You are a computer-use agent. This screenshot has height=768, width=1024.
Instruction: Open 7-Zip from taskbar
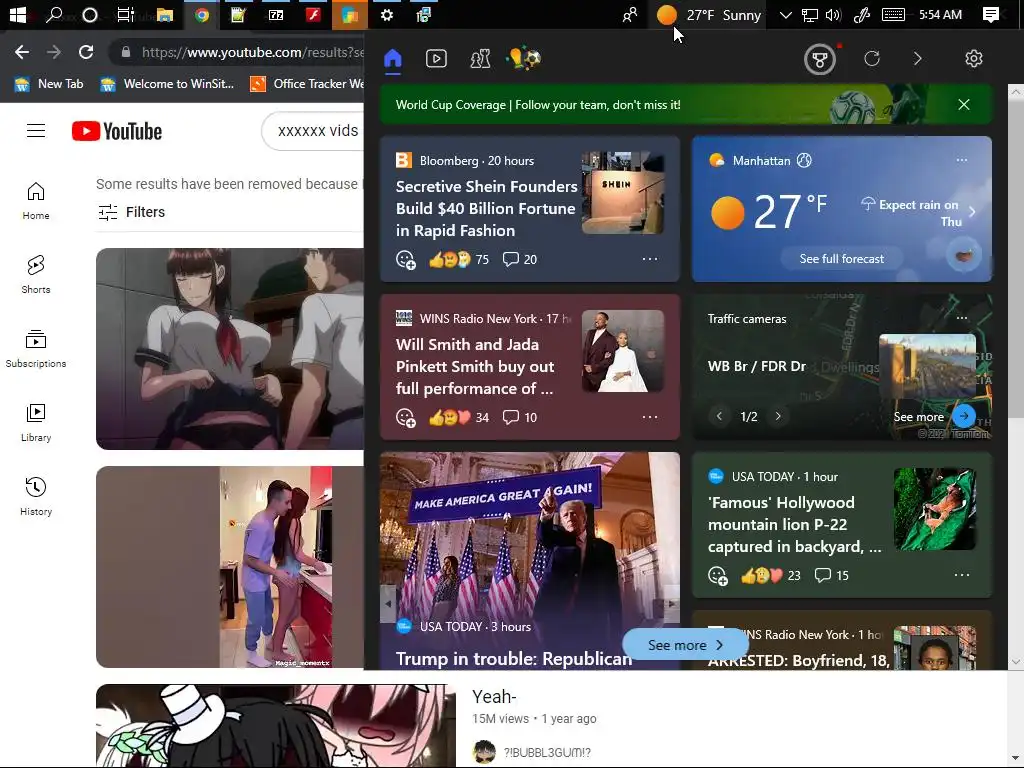click(x=276, y=14)
